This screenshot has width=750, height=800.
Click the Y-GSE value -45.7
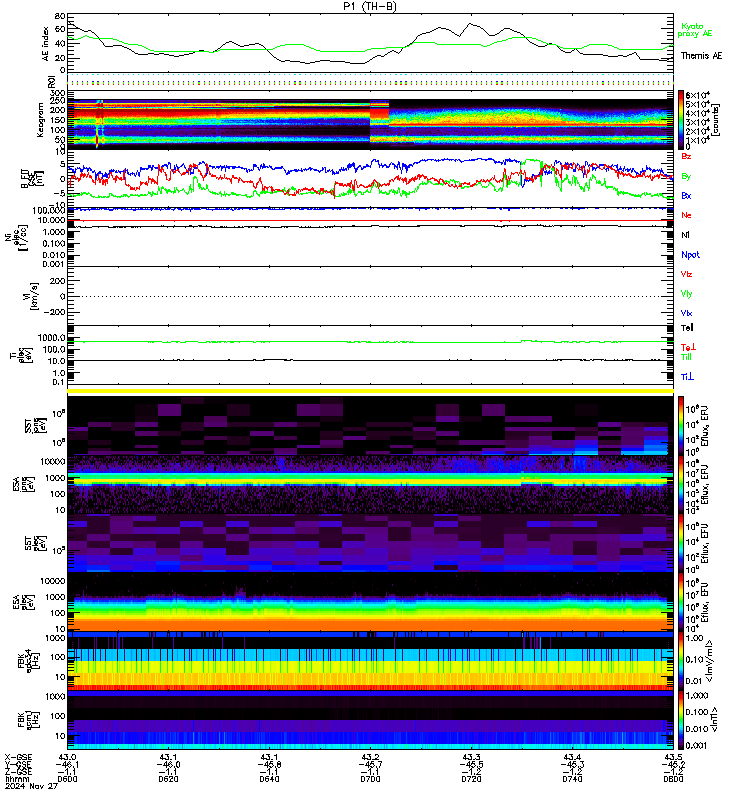pyautogui.click(x=370, y=764)
